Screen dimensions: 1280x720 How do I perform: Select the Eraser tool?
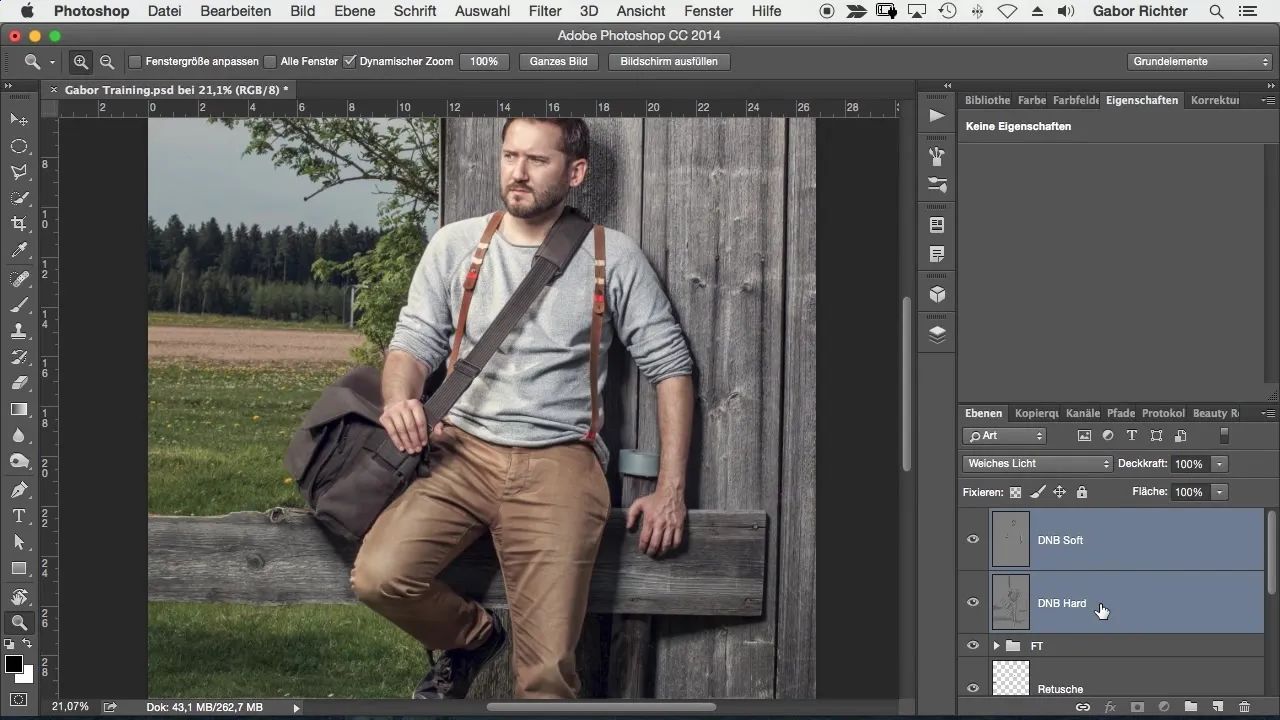(19, 383)
